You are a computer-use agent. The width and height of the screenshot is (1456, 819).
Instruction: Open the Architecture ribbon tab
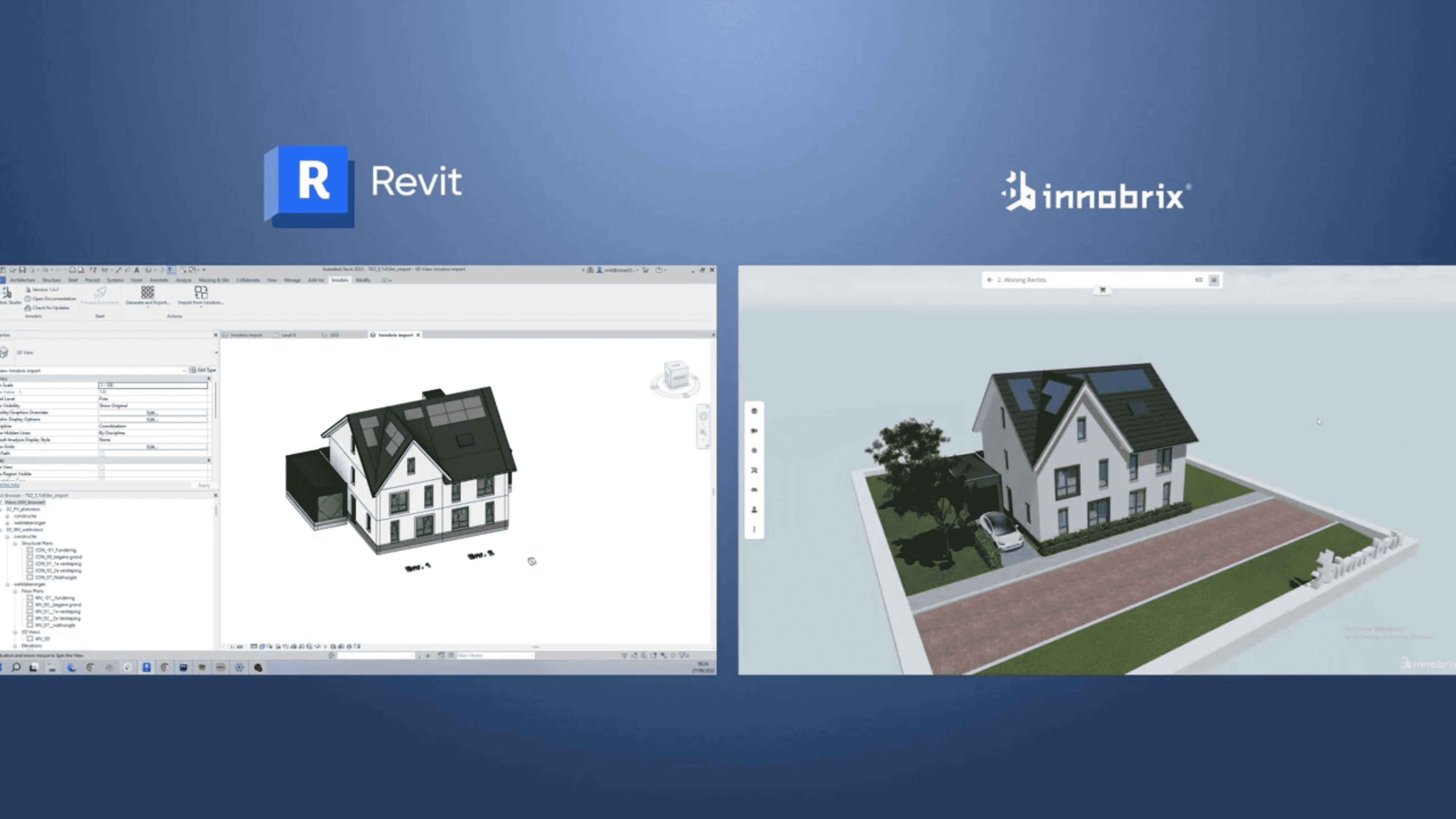point(23,280)
